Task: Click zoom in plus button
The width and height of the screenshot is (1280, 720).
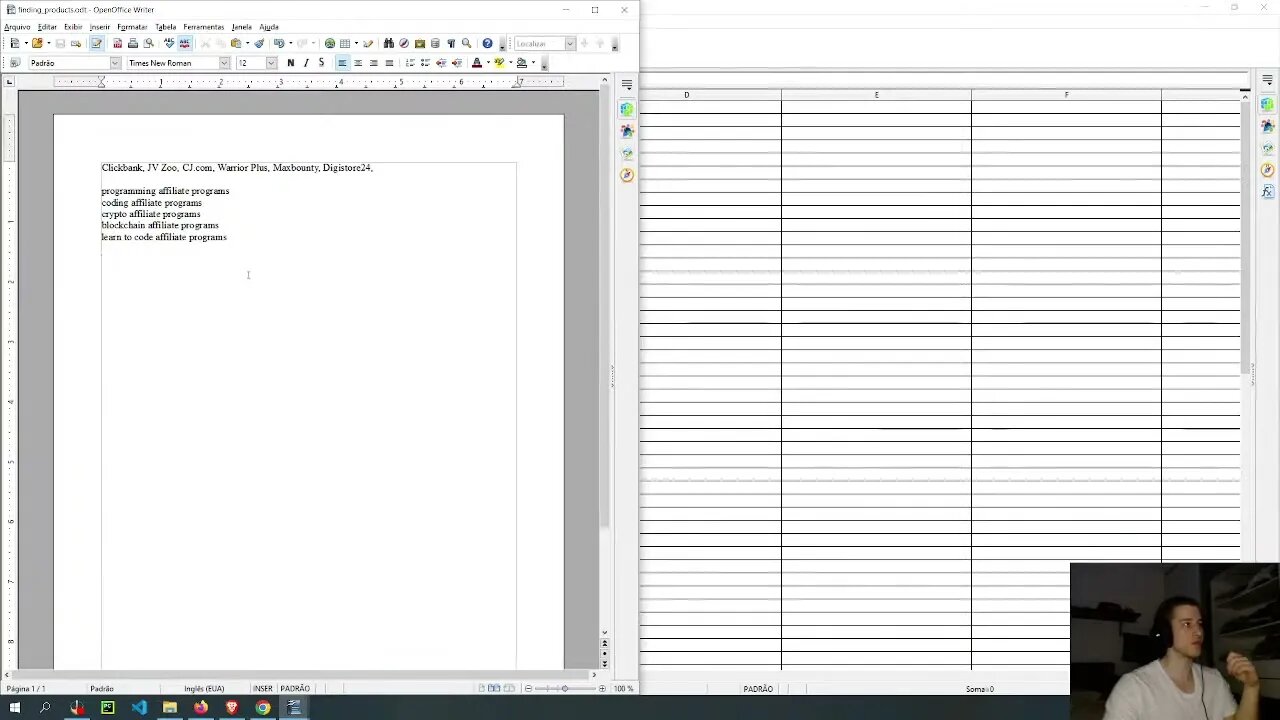Action: click(x=601, y=689)
